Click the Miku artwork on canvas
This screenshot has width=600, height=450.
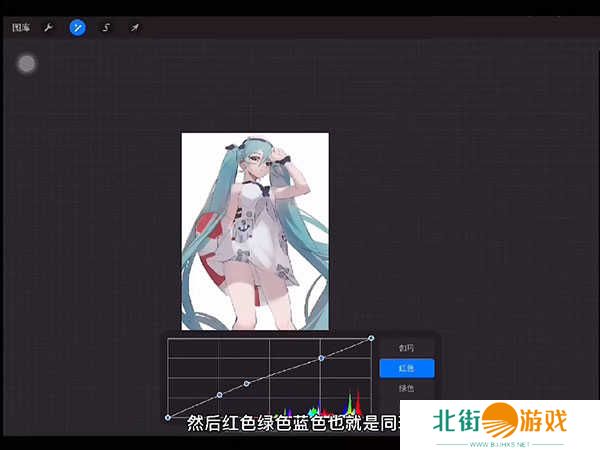coord(255,230)
